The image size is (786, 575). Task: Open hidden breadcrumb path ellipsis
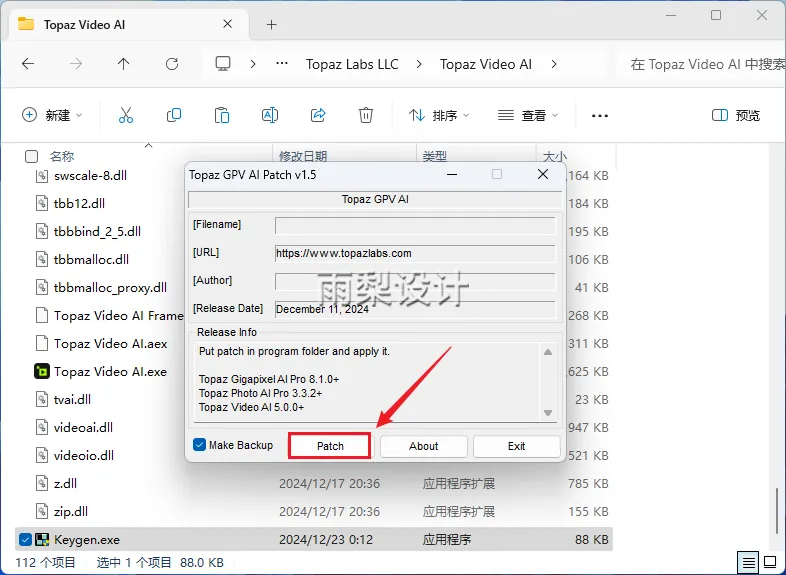282,64
